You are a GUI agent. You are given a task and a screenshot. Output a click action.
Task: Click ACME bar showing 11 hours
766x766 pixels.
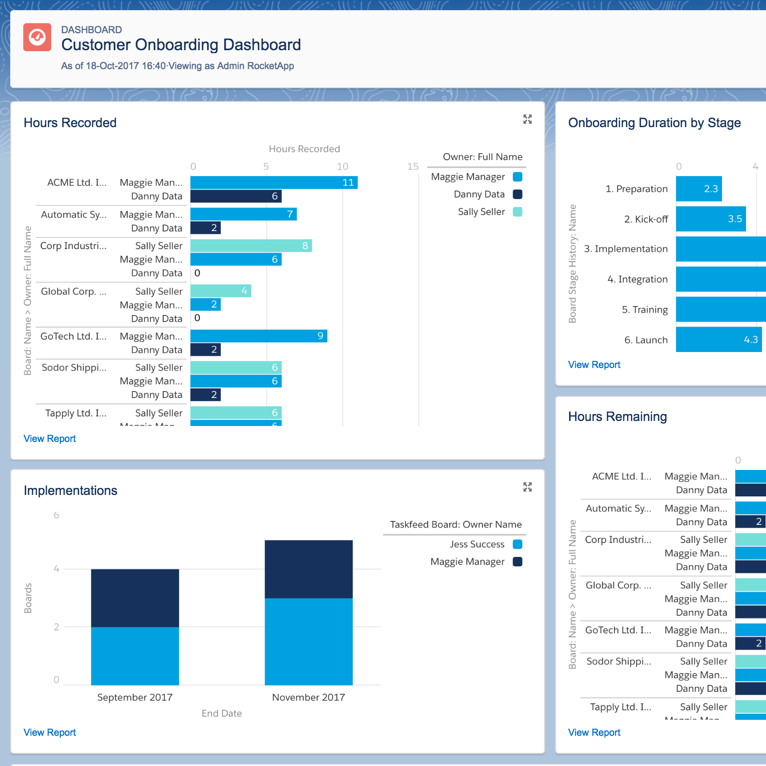pyautogui.click(x=272, y=183)
